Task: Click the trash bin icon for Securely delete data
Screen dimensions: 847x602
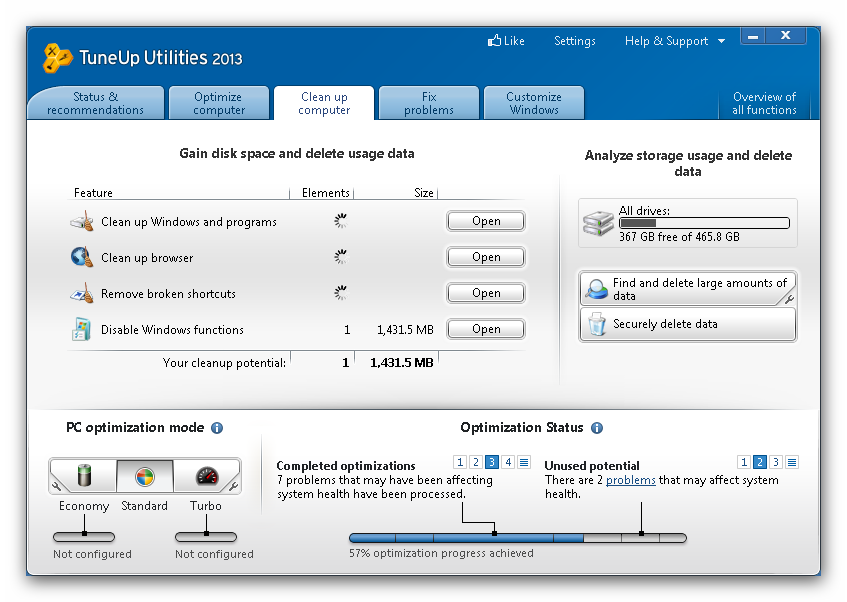Action: tap(597, 324)
